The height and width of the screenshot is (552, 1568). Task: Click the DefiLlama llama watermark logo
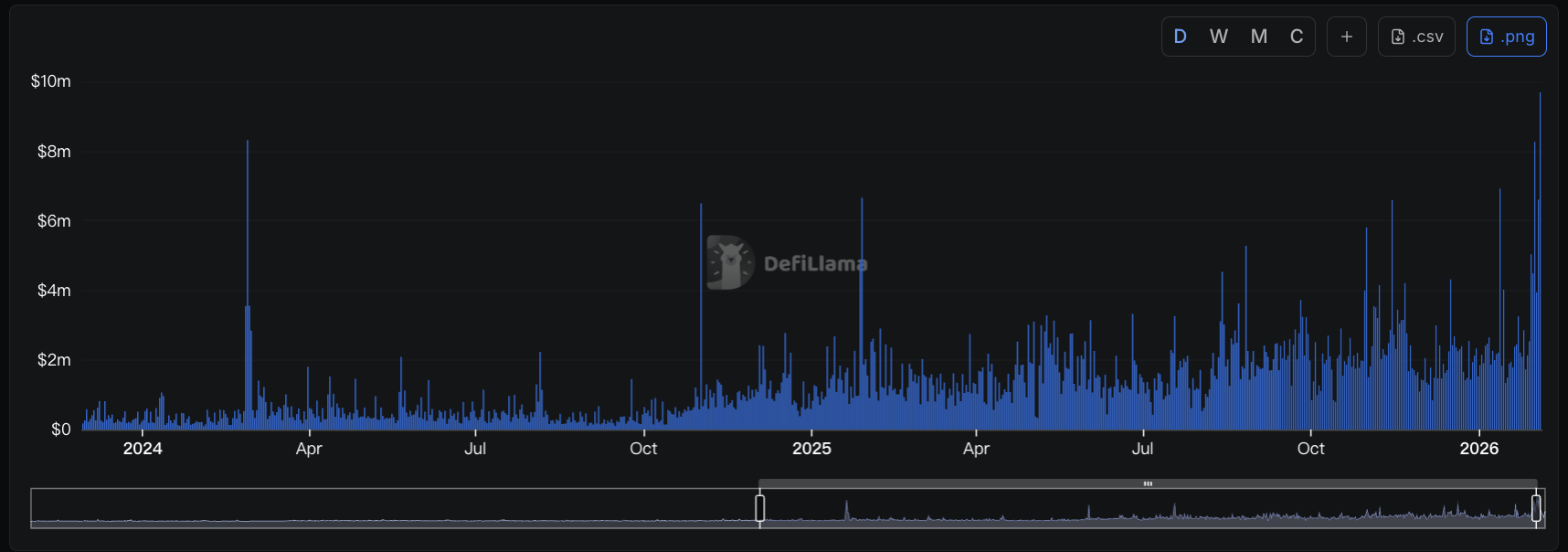tap(730, 263)
